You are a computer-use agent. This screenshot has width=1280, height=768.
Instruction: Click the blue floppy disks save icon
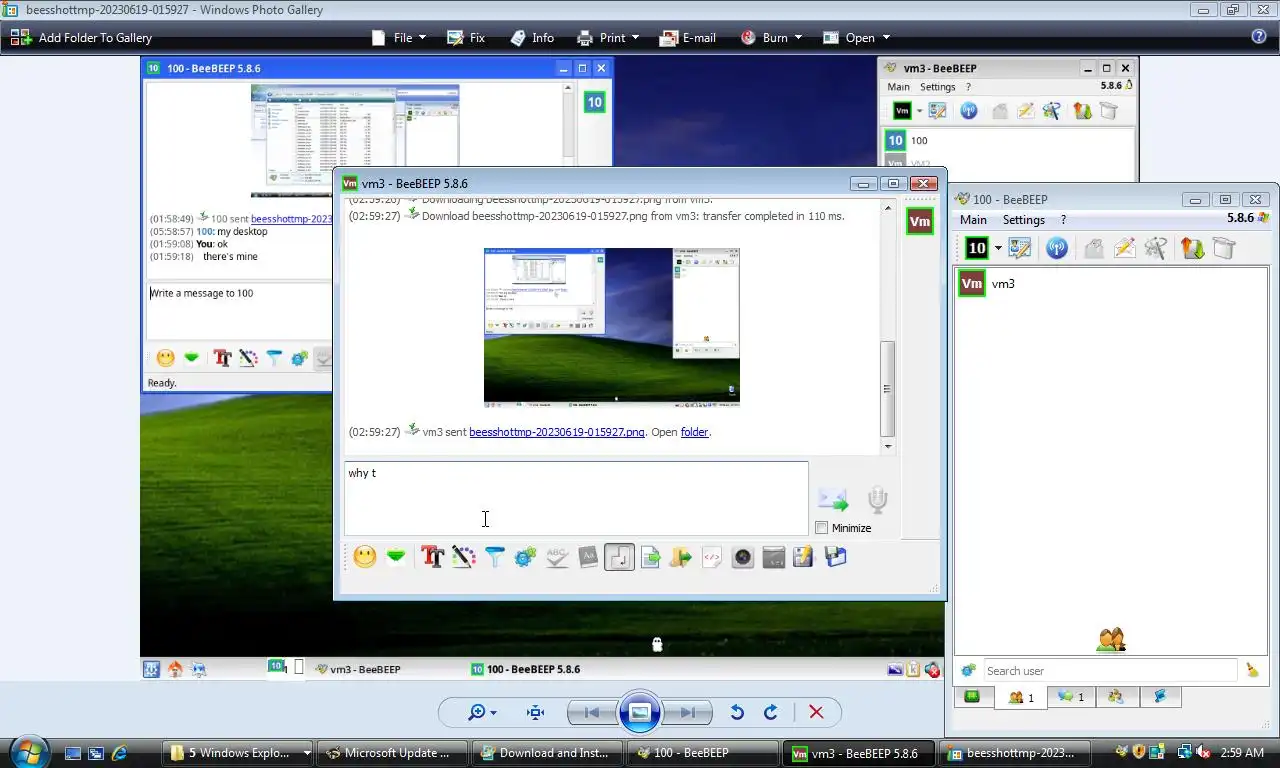pos(835,557)
